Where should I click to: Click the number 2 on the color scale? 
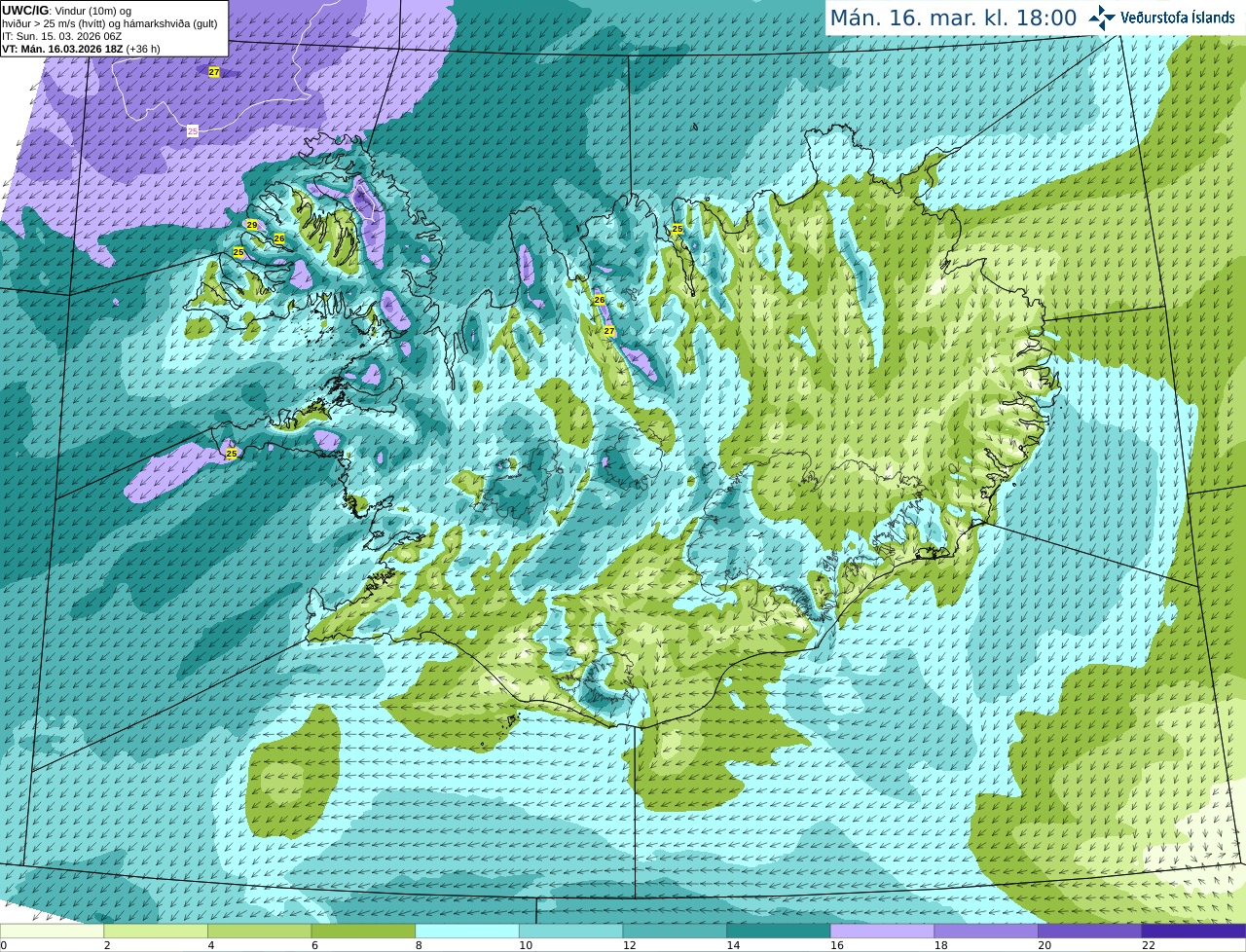click(x=107, y=945)
